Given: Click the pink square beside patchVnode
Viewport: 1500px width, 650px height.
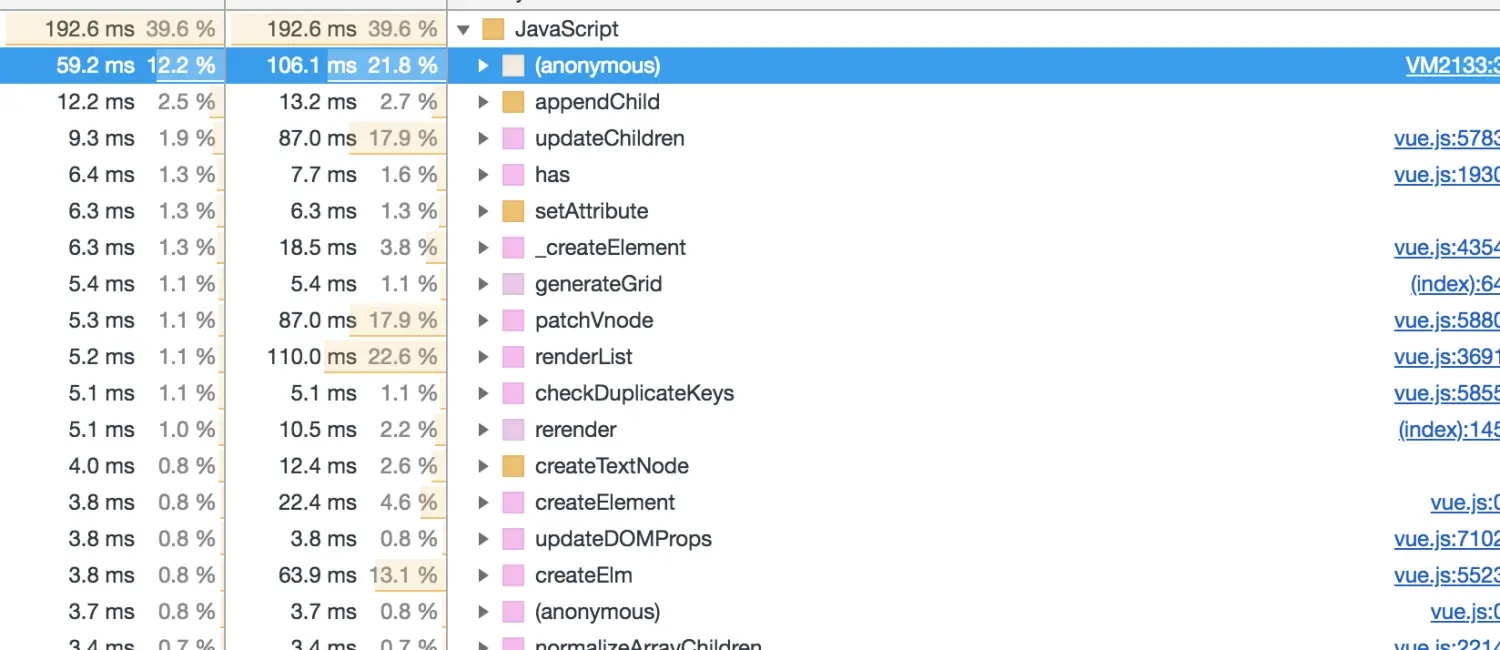Looking at the screenshot, I should tap(513, 321).
